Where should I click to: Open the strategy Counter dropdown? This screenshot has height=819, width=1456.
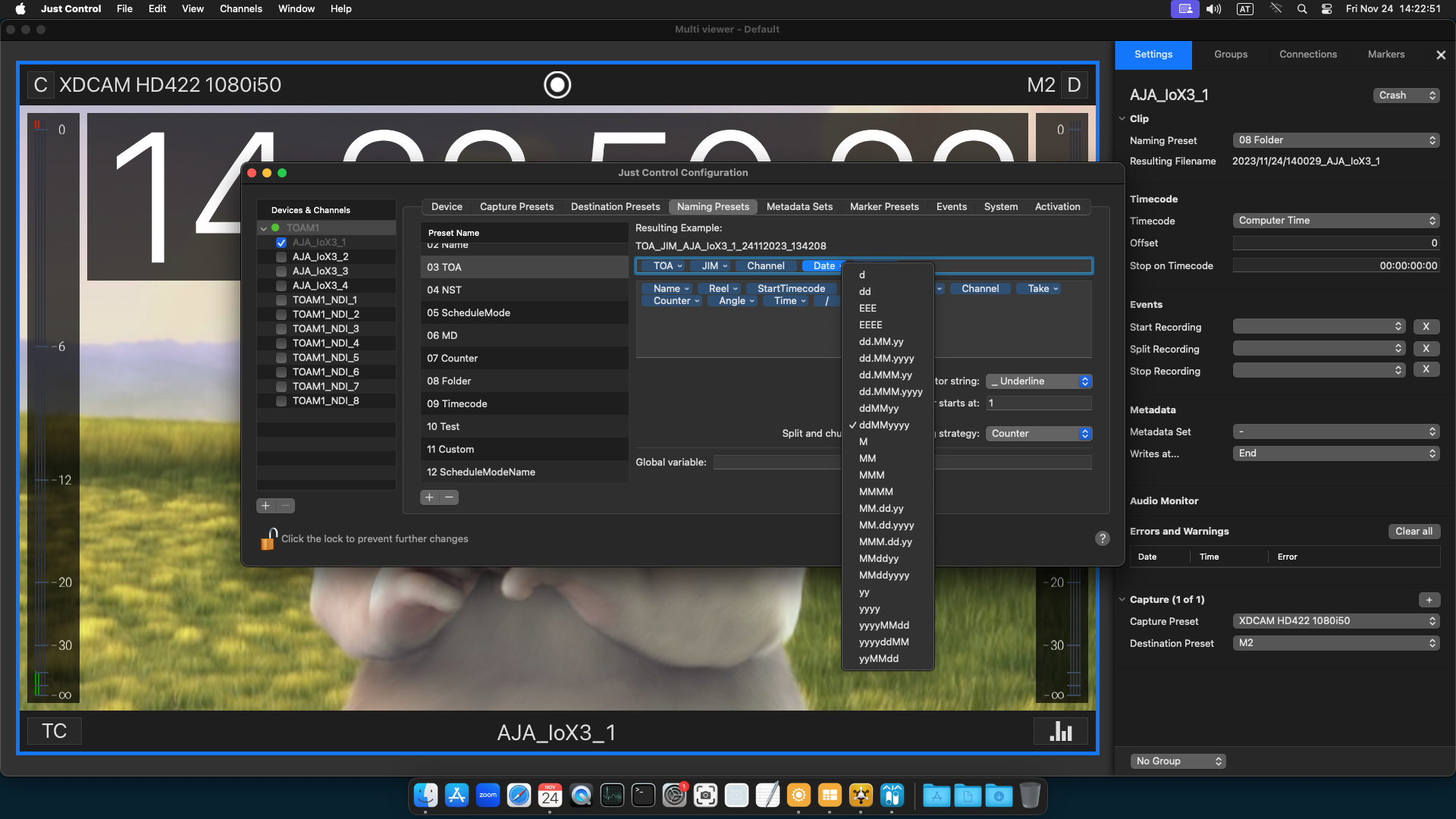1039,434
